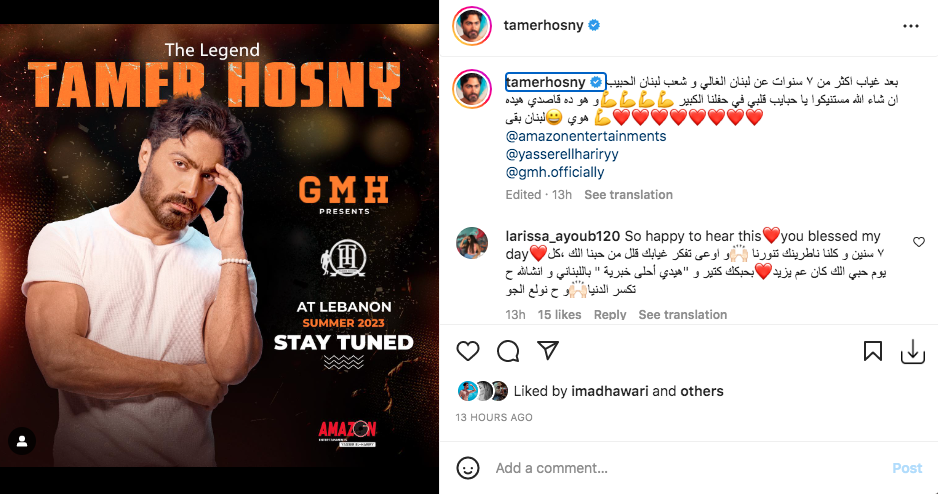Download the post with arrow icon
Viewport: 938px width, 494px height.
click(x=913, y=352)
